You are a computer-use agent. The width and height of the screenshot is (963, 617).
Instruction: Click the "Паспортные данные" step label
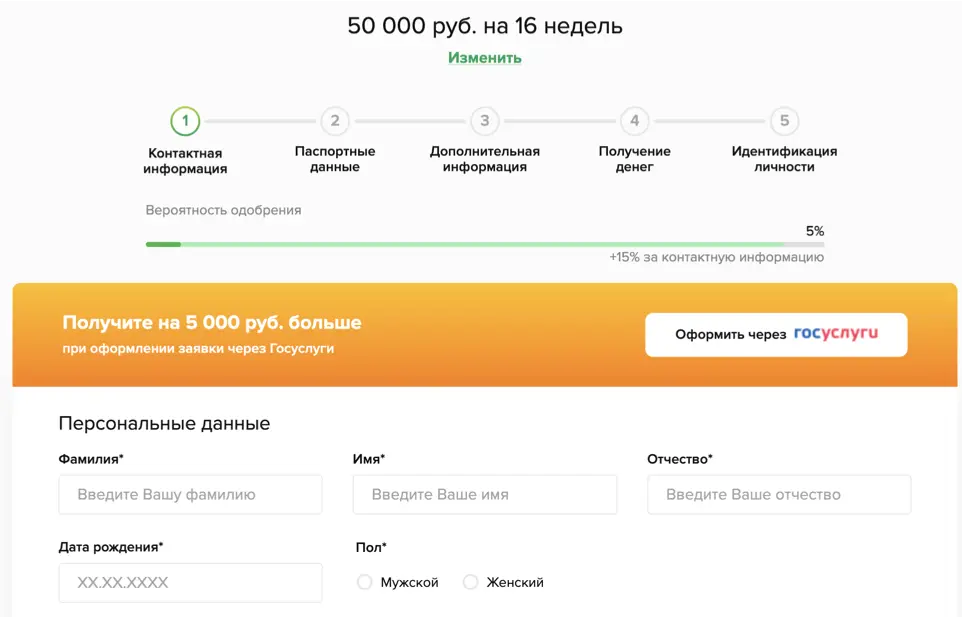[334, 160]
